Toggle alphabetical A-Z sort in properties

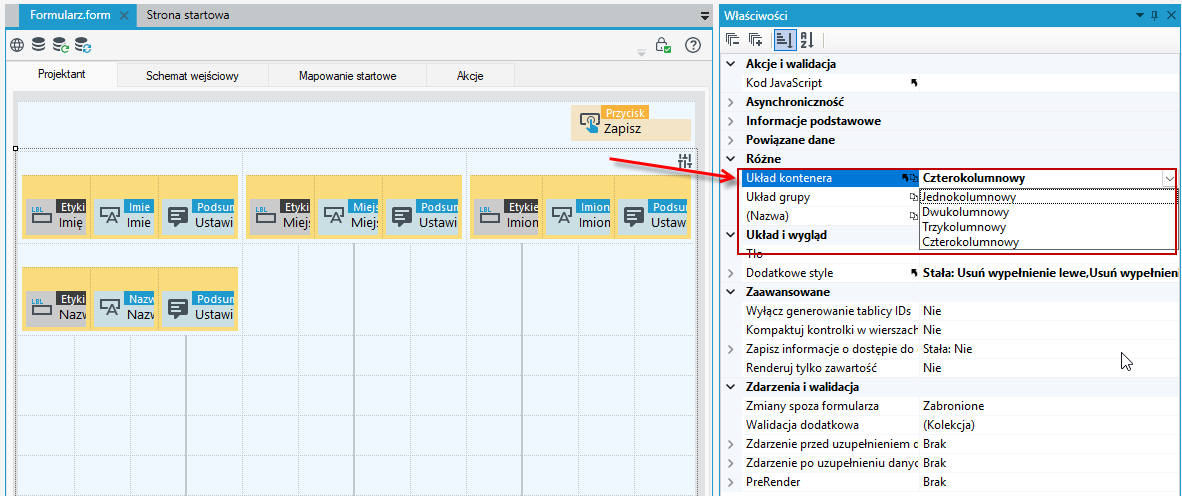tap(806, 39)
